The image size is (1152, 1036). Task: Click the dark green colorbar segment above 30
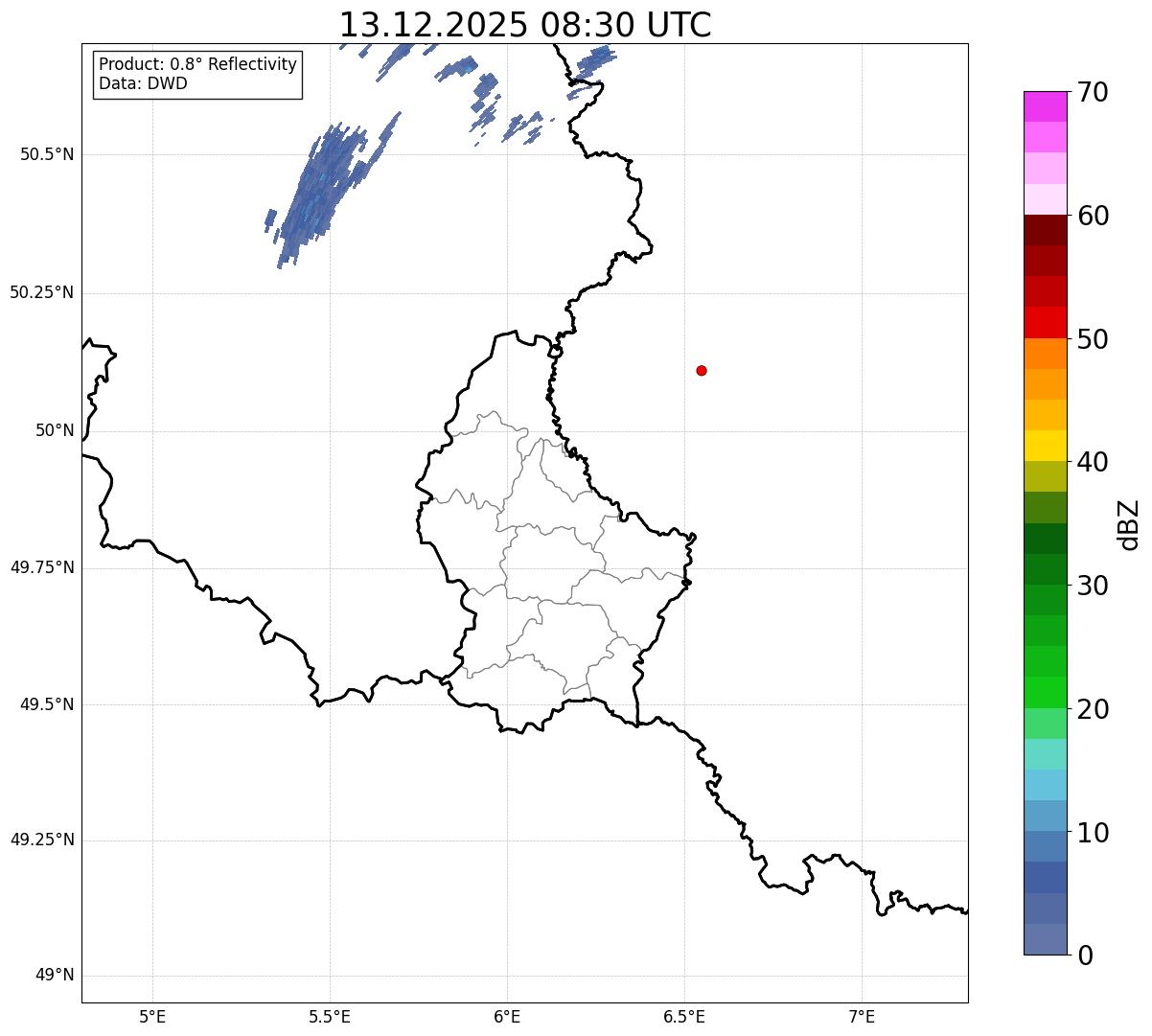pyautogui.click(x=1045, y=569)
